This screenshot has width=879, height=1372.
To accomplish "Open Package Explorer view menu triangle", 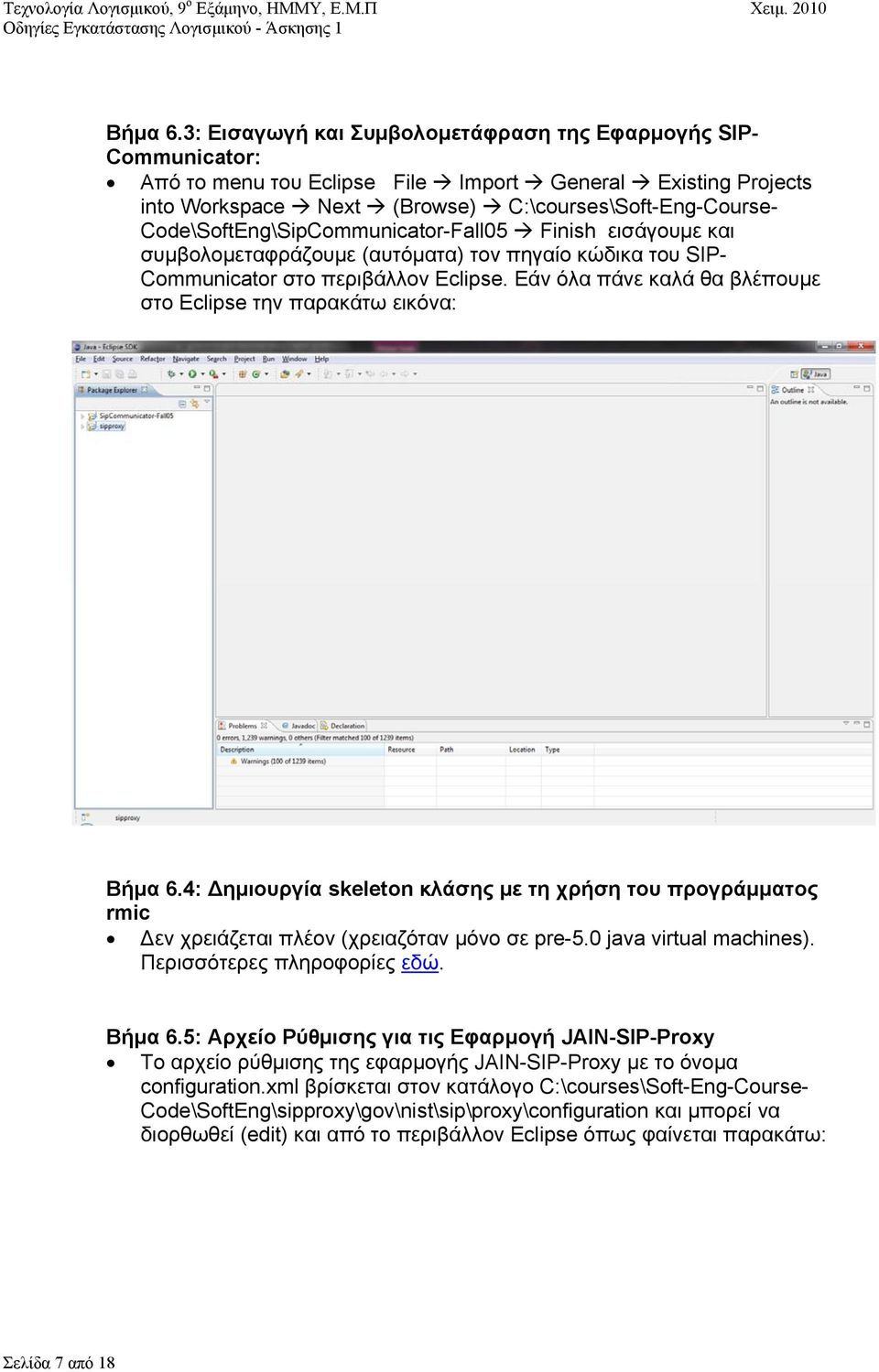I will coord(207,402).
